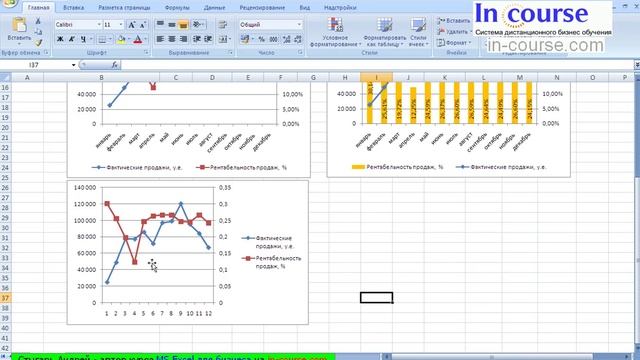Center text horizontally
This screenshot has width=640, height=360.
(x=172, y=39)
